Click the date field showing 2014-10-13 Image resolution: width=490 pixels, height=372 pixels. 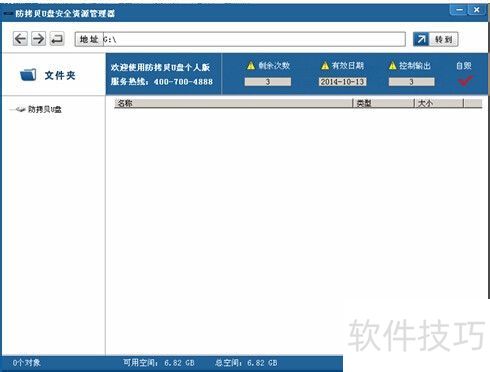point(342,82)
